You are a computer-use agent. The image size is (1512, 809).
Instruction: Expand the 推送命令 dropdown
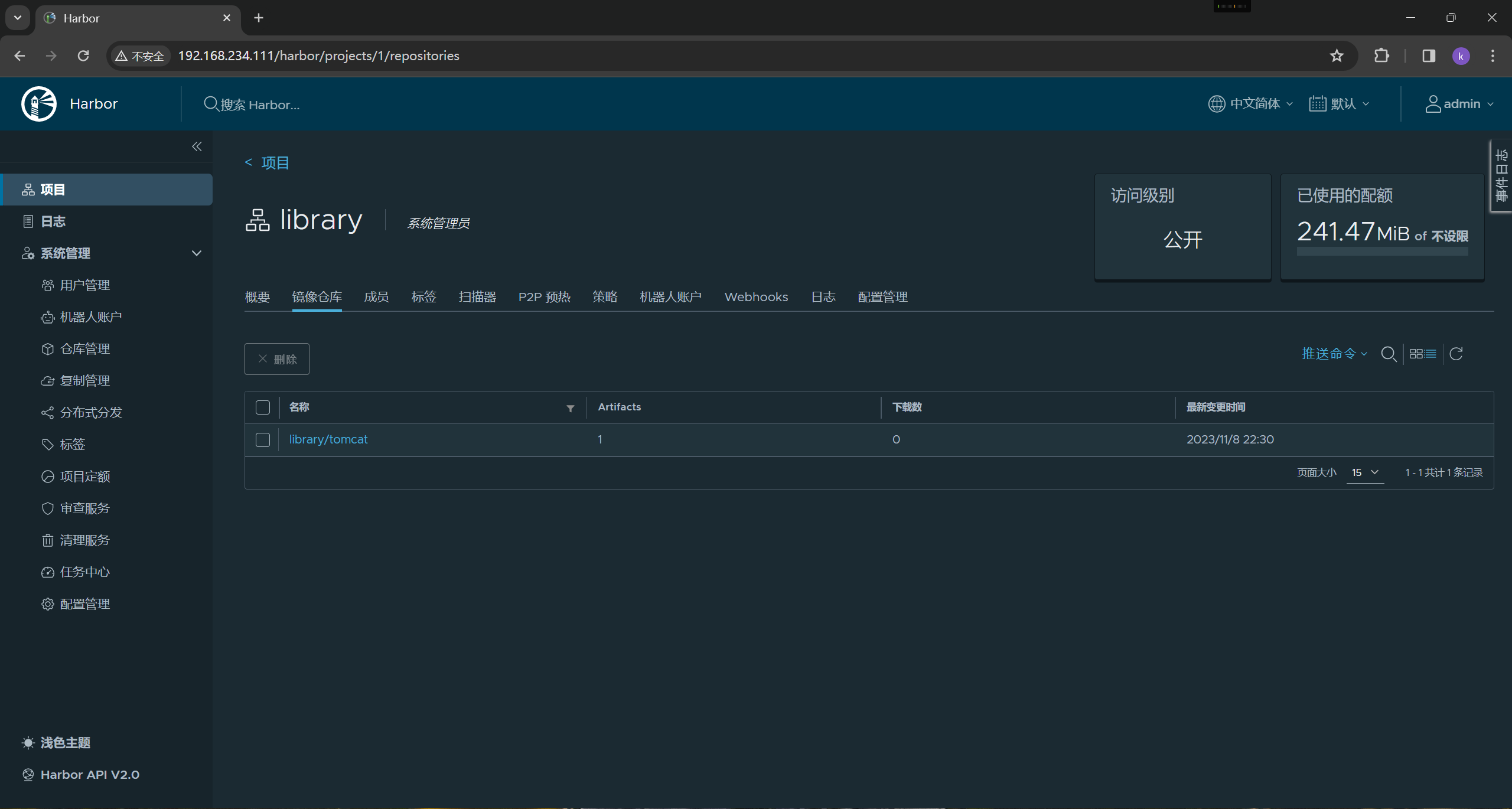1334,354
